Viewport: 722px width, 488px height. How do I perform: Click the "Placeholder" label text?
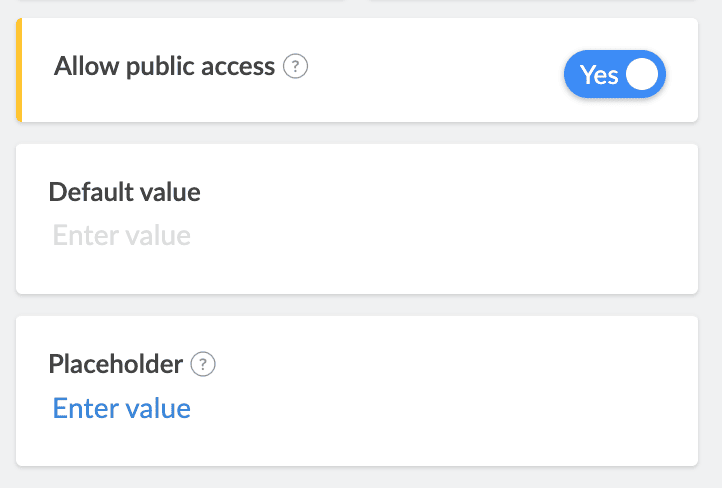[x=115, y=364]
